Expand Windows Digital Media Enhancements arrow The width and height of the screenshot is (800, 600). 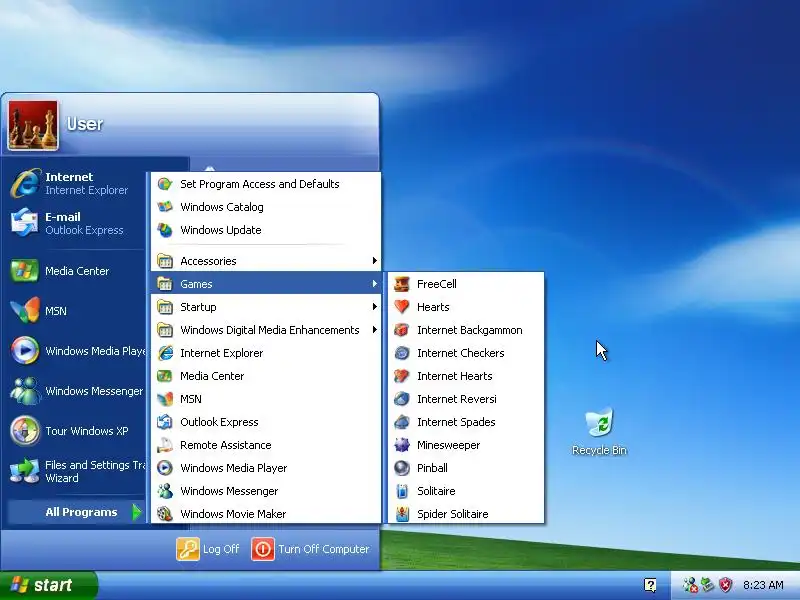pyautogui.click(x=374, y=330)
